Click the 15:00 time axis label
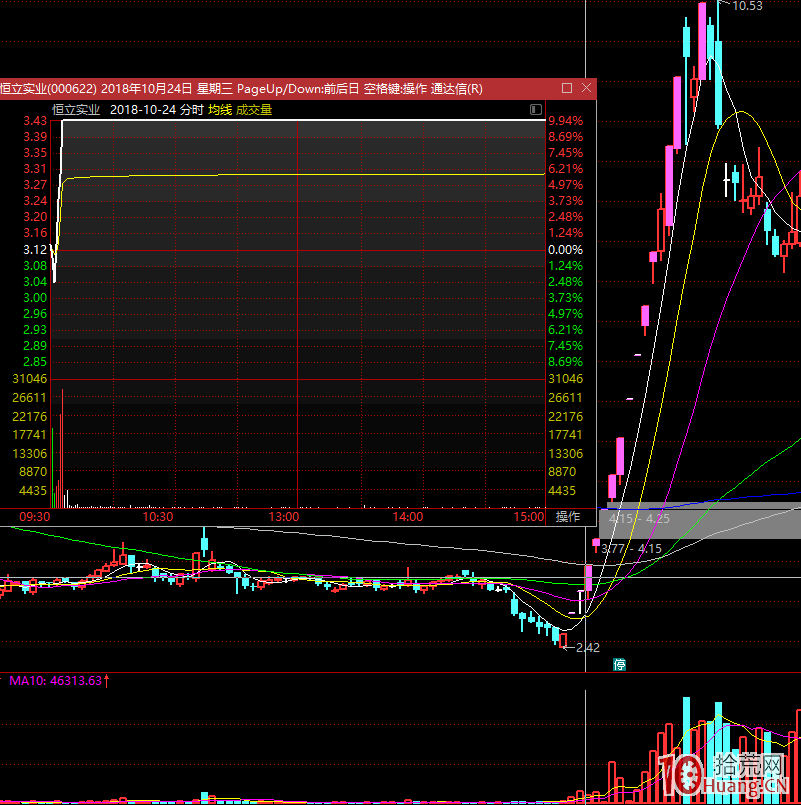Image resolution: width=801 pixels, height=805 pixels. [529, 516]
